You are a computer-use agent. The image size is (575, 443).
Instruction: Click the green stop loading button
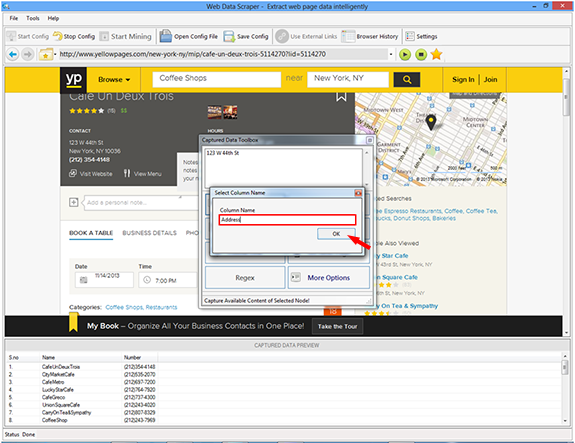click(421, 55)
